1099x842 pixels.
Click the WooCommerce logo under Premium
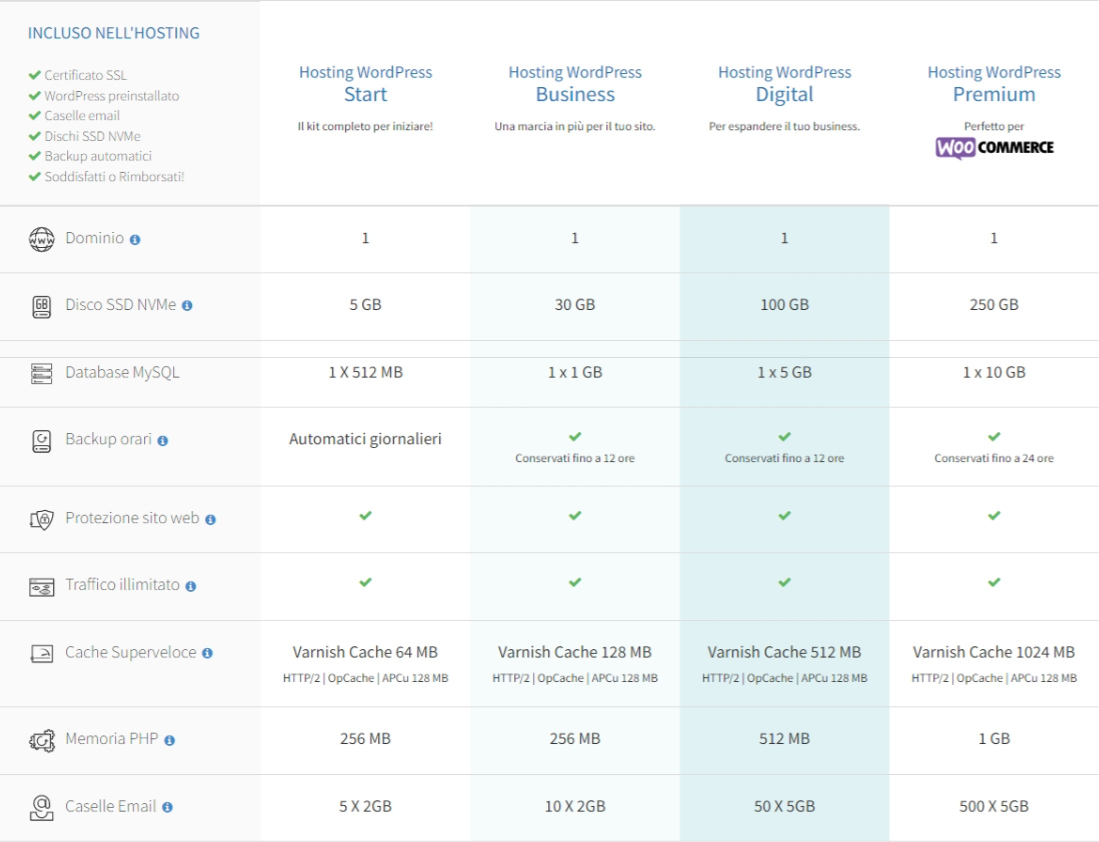[994, 147]
